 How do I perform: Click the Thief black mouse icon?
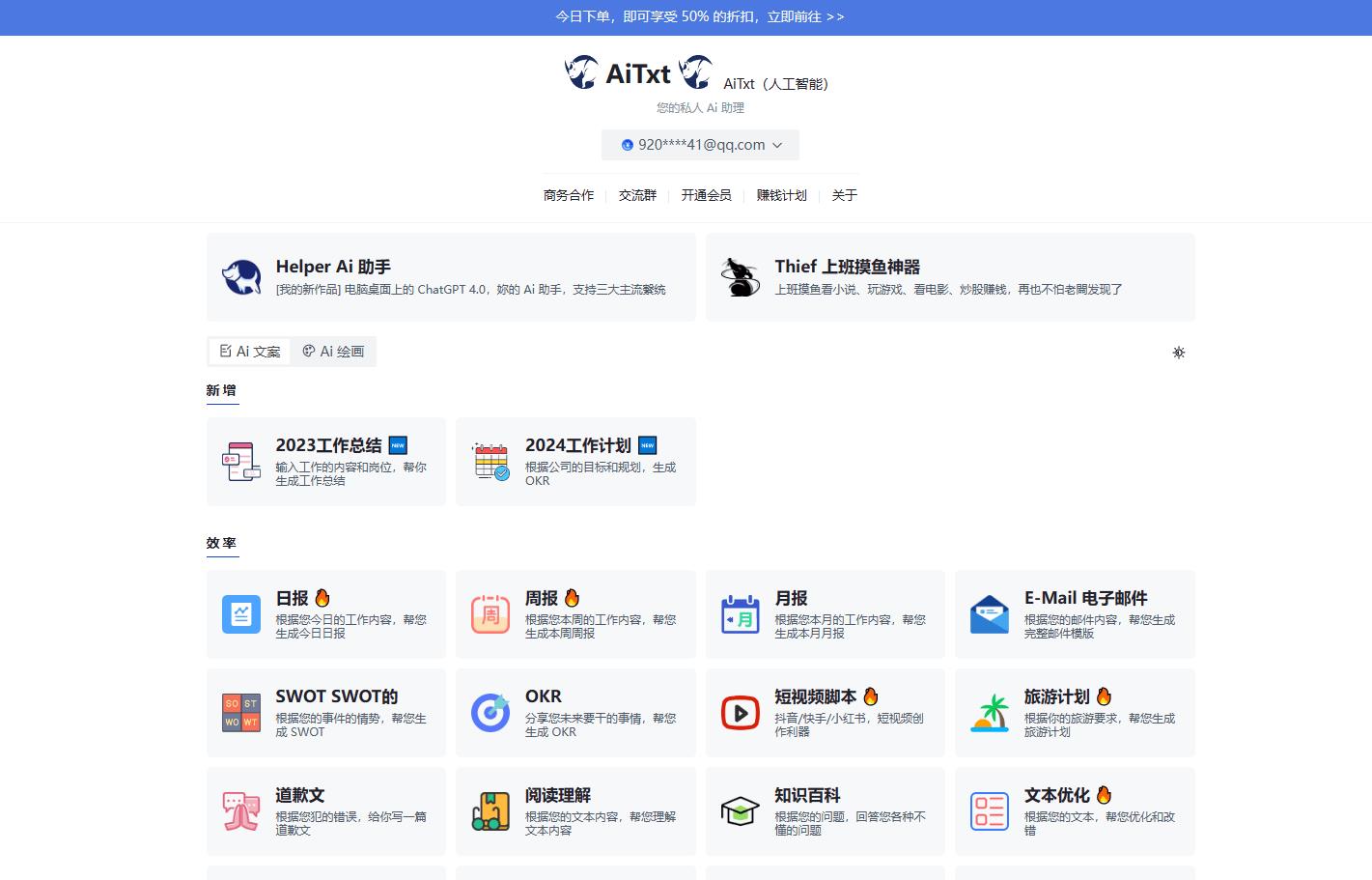pos(740,277)
